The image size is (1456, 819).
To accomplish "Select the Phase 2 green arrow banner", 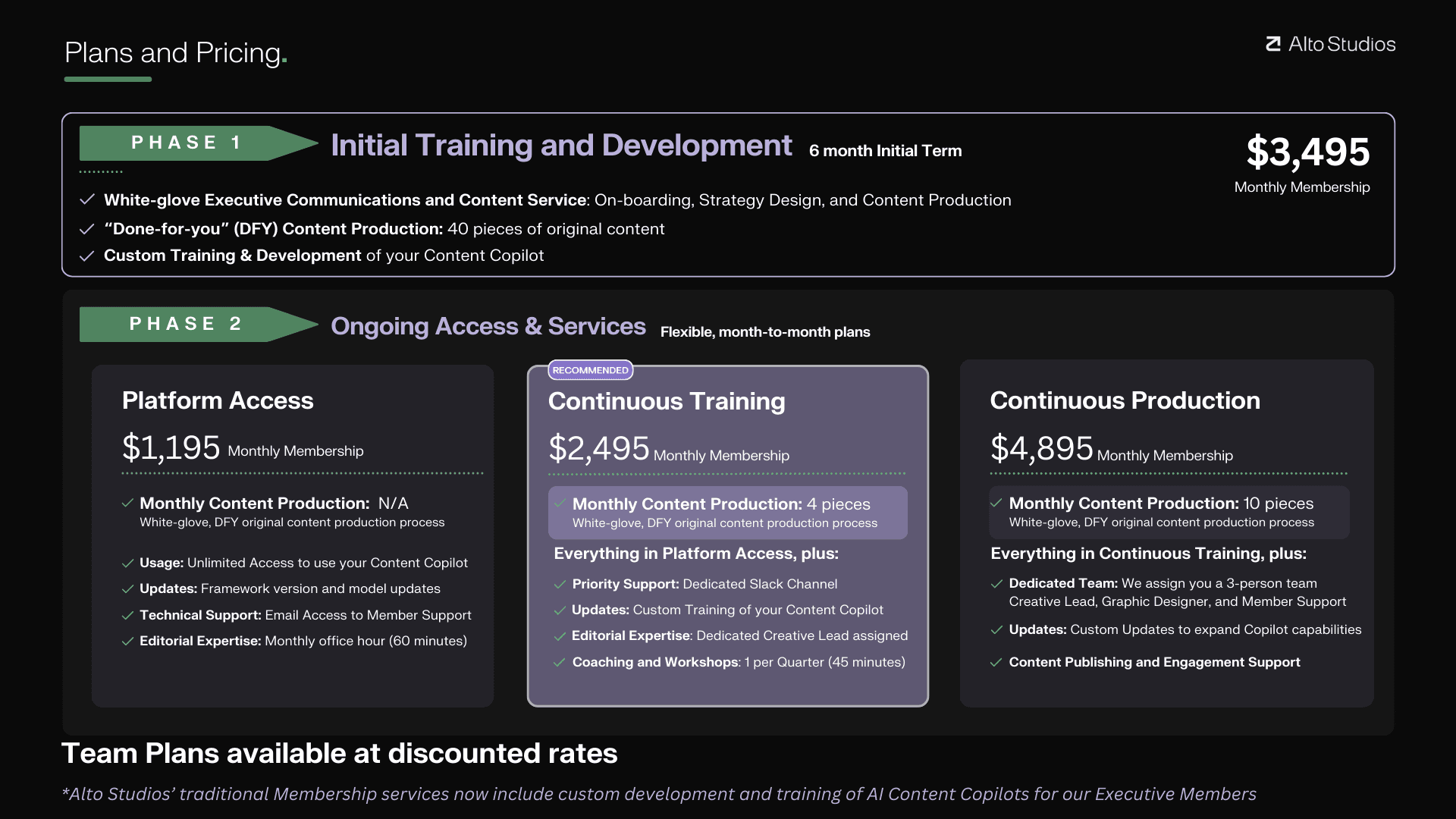I will [186, 324].
